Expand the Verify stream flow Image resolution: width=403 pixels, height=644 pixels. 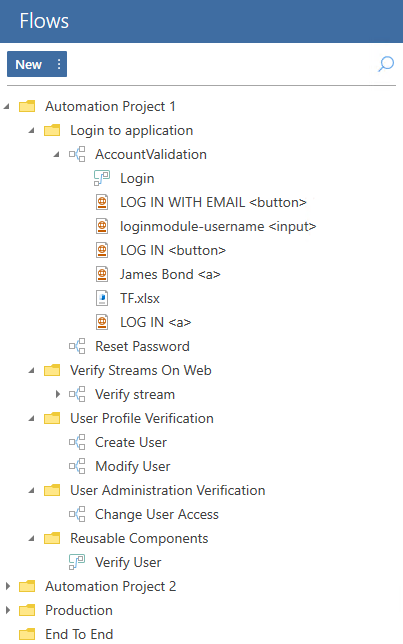(58, 394)
